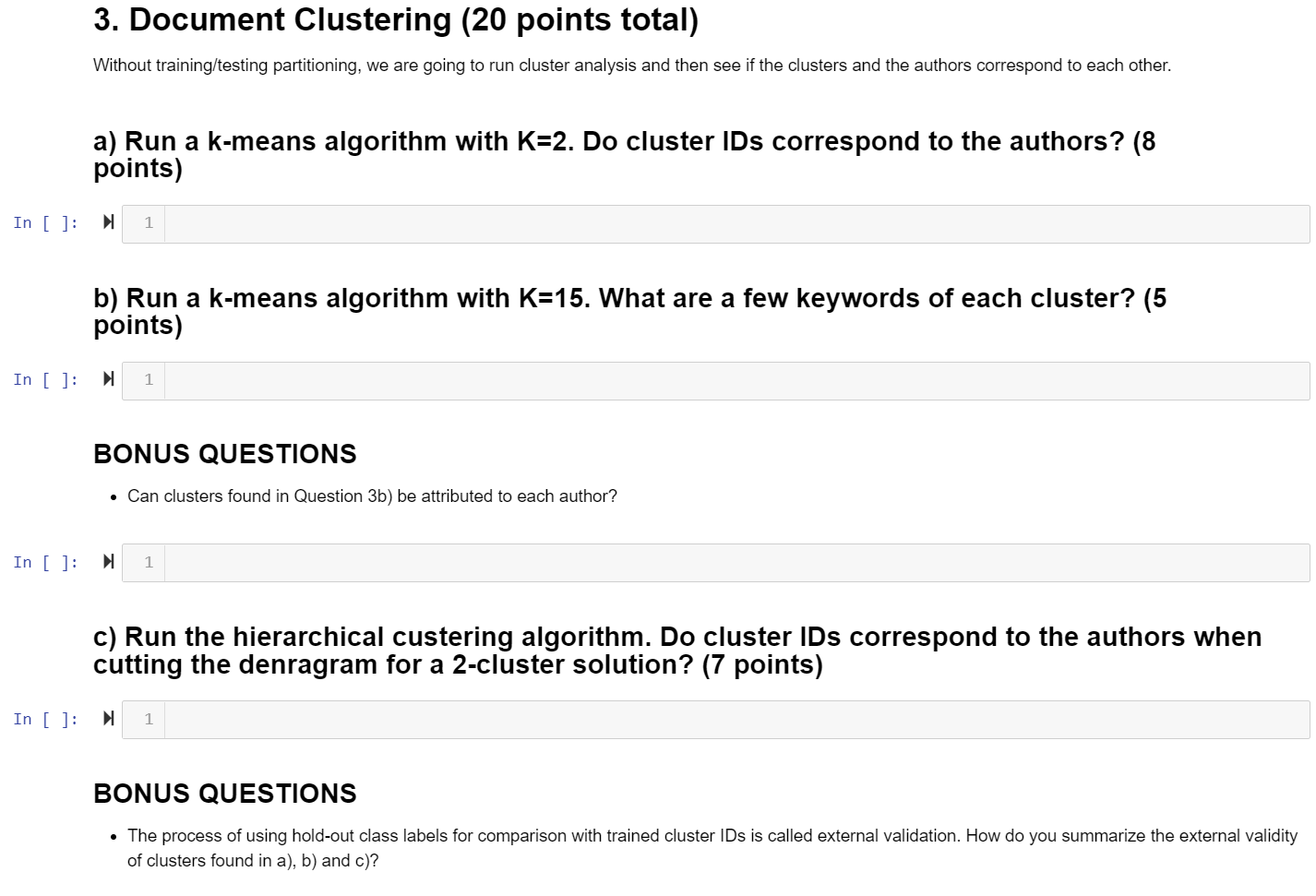1316x896 pixels.
Task: Click line number 1 in the 3c cell
Action: (148, 719)
